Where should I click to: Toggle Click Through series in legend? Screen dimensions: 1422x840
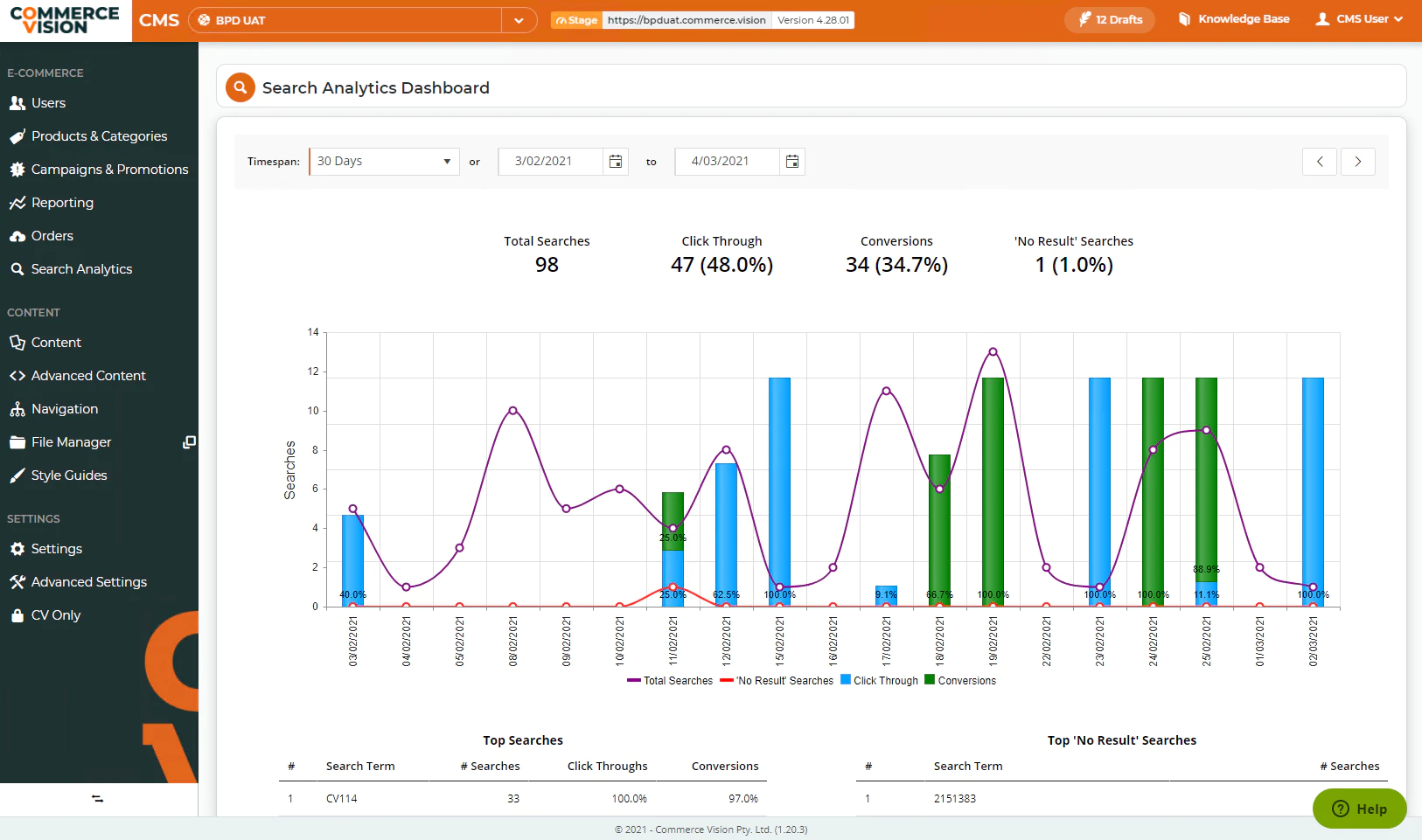pyautogui.click(x=880, y=681)
